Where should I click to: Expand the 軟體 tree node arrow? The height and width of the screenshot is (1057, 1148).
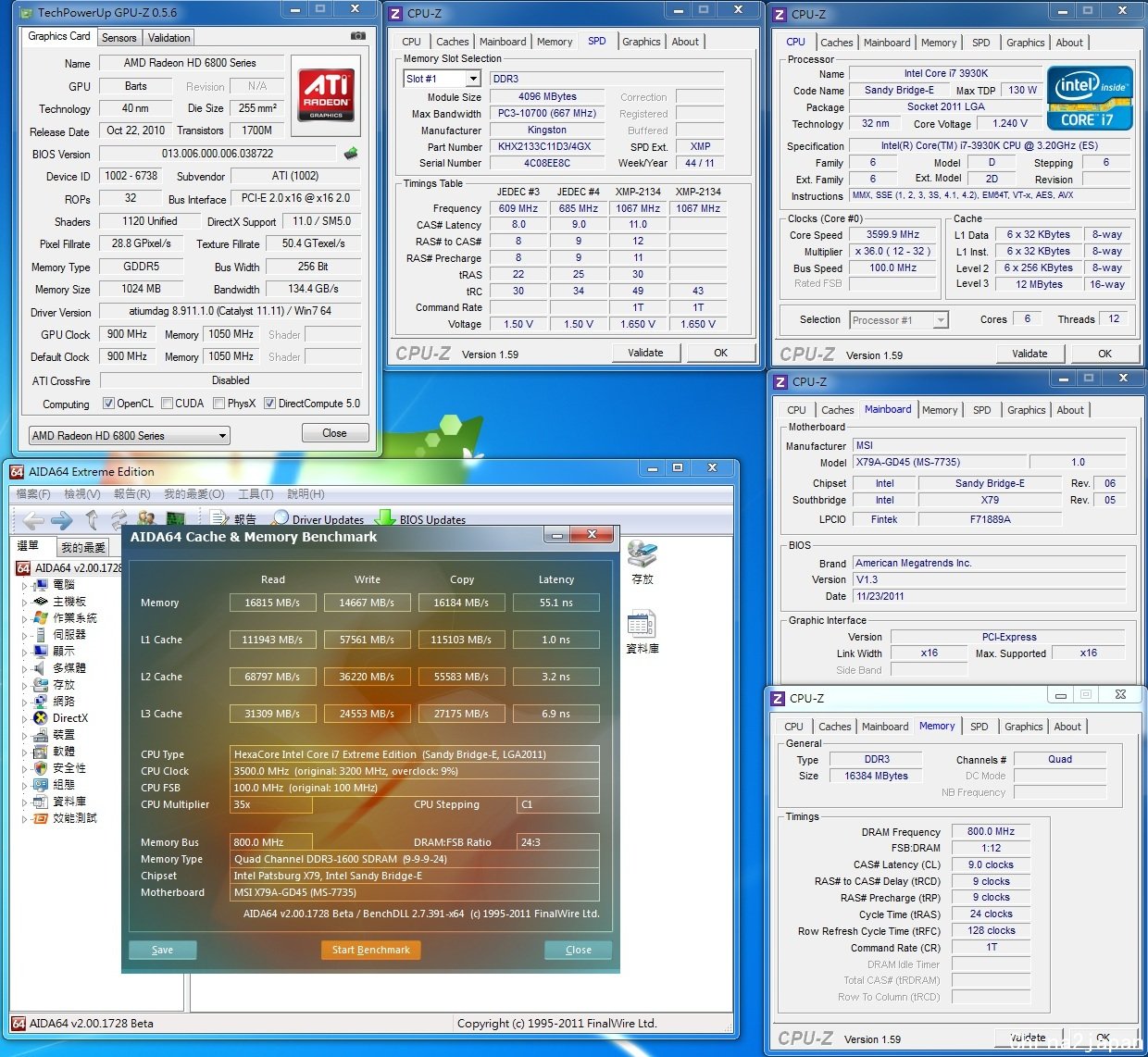(25, 752)
